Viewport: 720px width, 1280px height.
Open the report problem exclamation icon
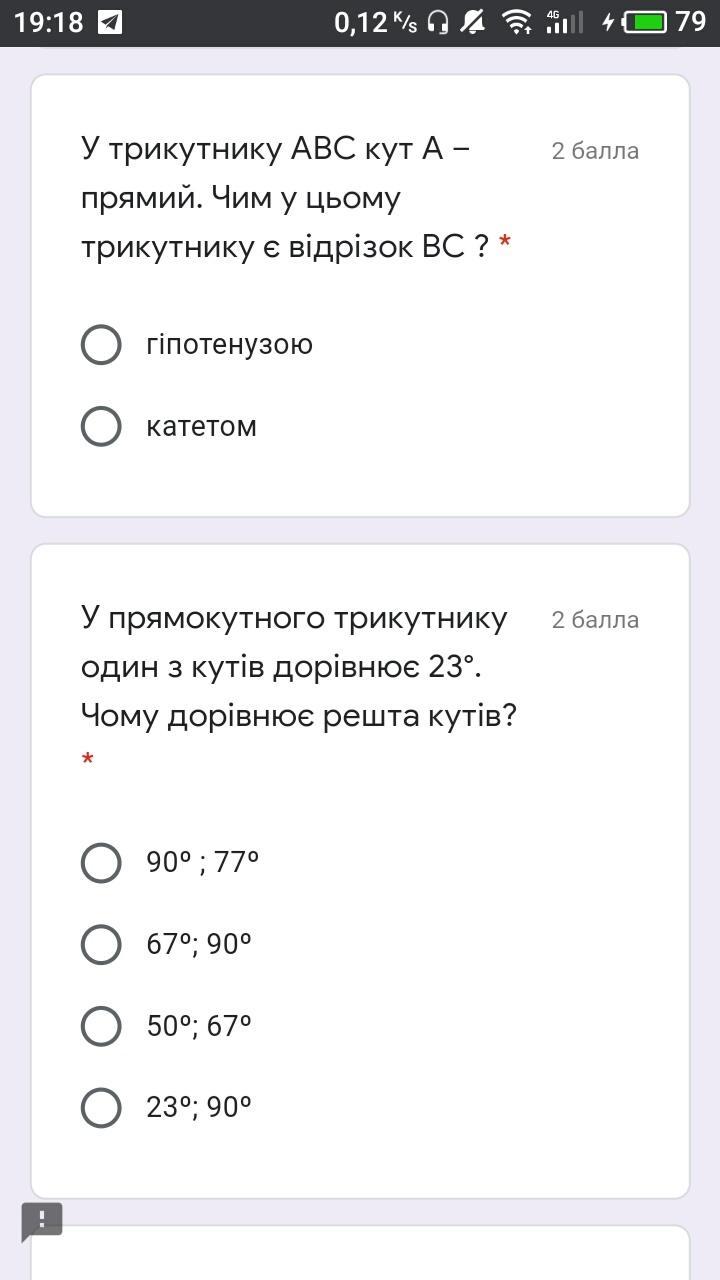point(42,1220)
